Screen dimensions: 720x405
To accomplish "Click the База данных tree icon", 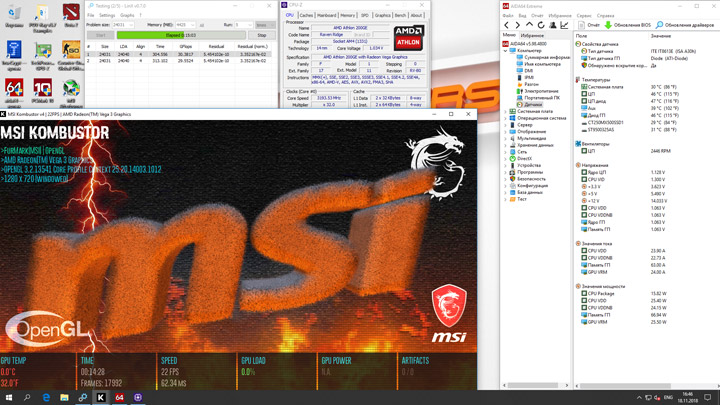I will (x=512, y=192).
